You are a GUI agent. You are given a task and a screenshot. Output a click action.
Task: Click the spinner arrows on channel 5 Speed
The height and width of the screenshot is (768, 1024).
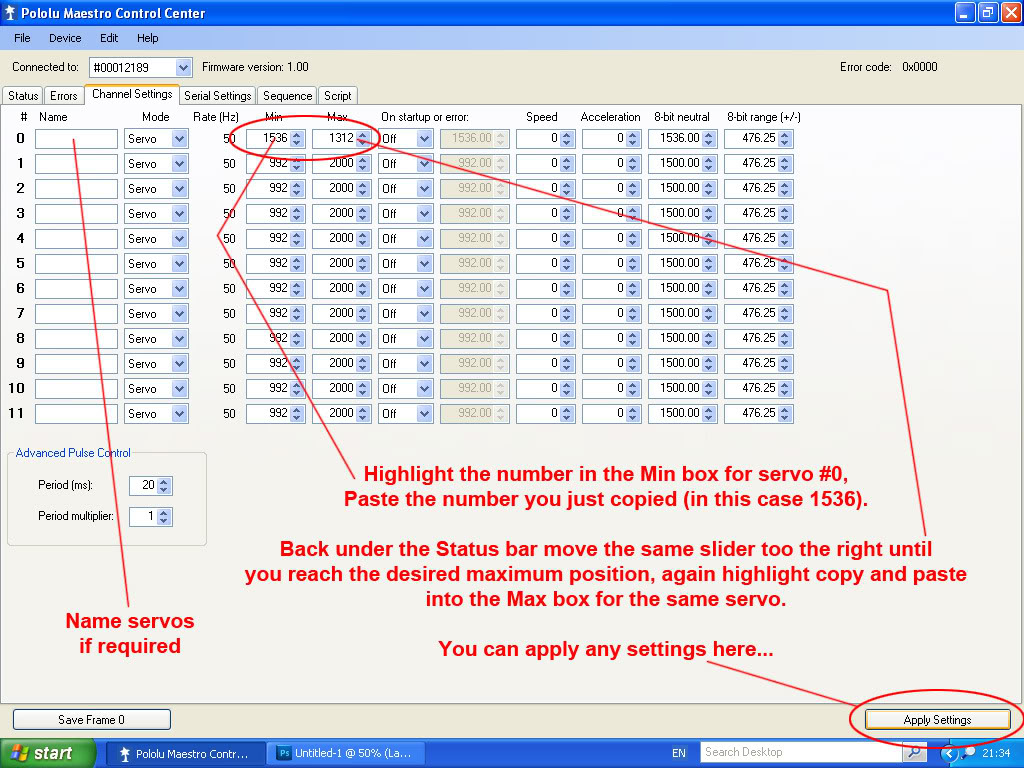click(x=567, y=264)
